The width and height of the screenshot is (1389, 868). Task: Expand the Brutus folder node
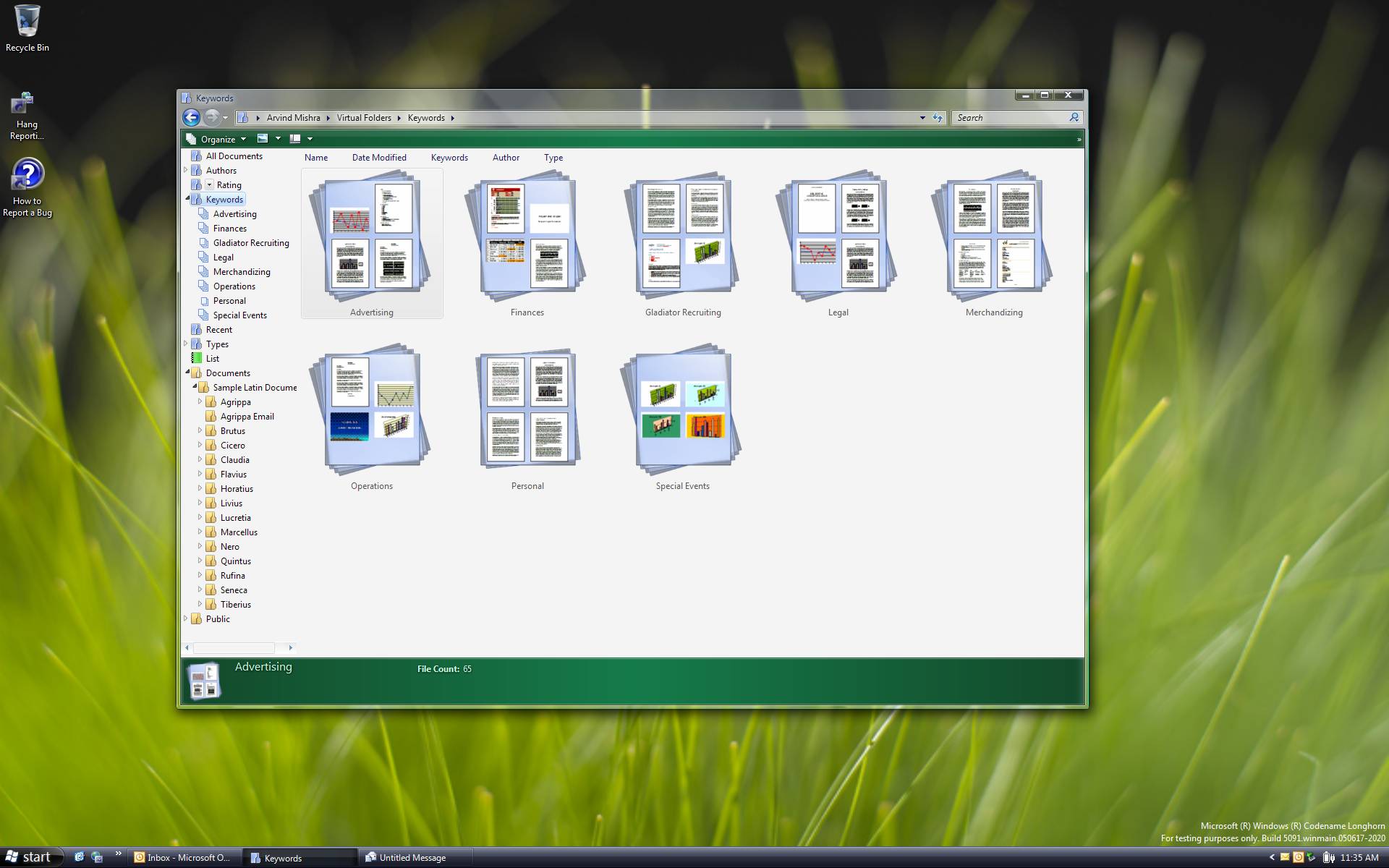200,430
